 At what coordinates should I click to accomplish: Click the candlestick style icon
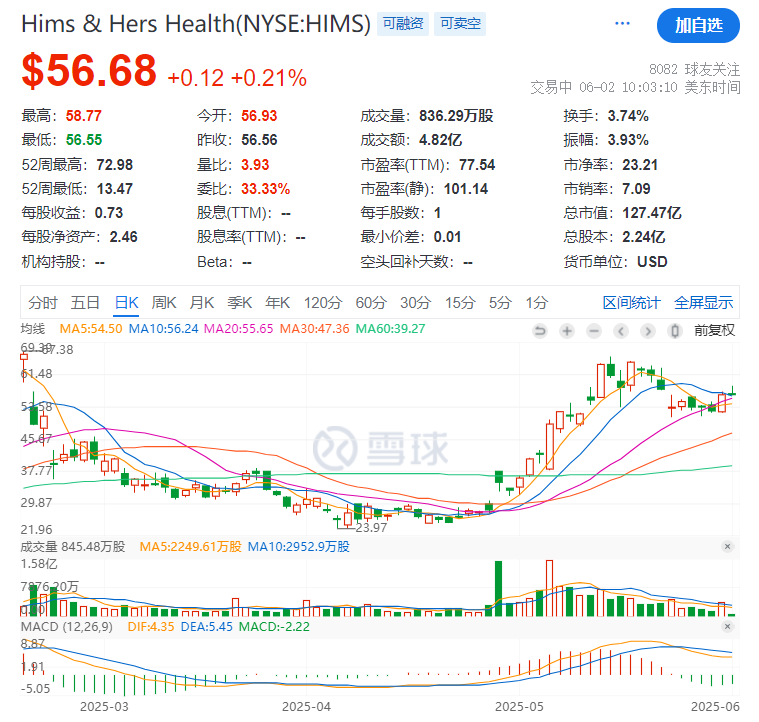(x=675, y=331)
